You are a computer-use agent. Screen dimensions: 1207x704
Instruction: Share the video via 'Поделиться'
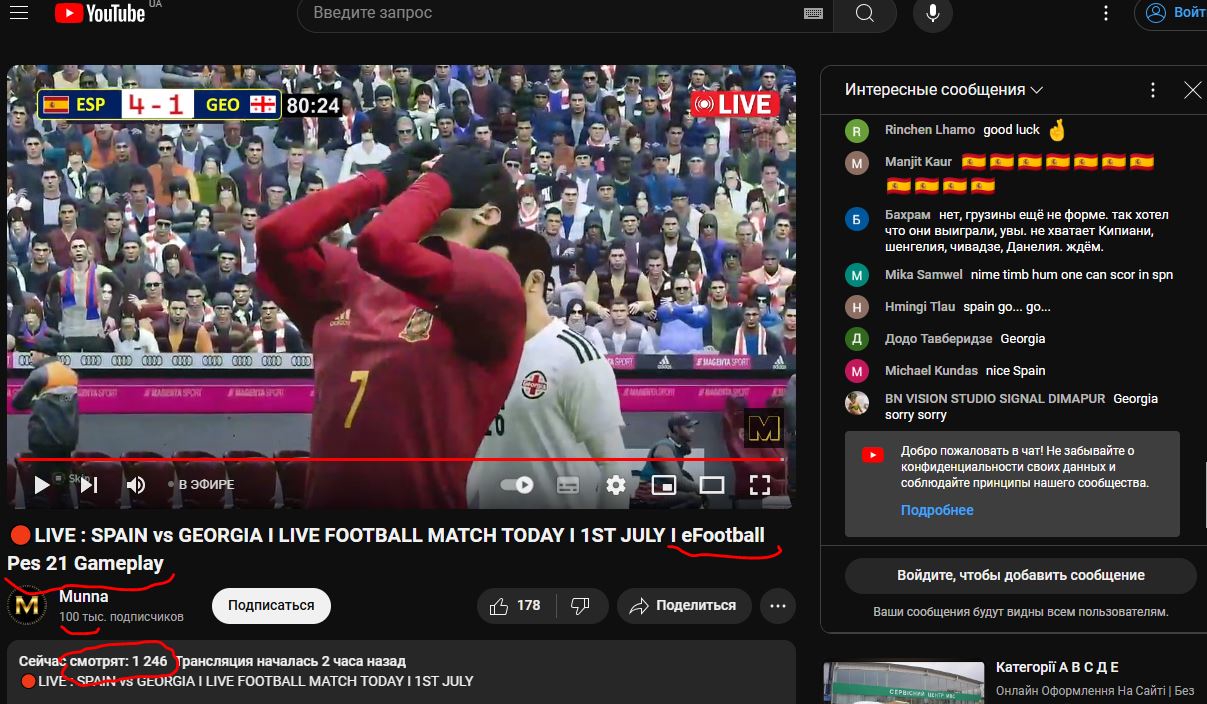point(684,605)
